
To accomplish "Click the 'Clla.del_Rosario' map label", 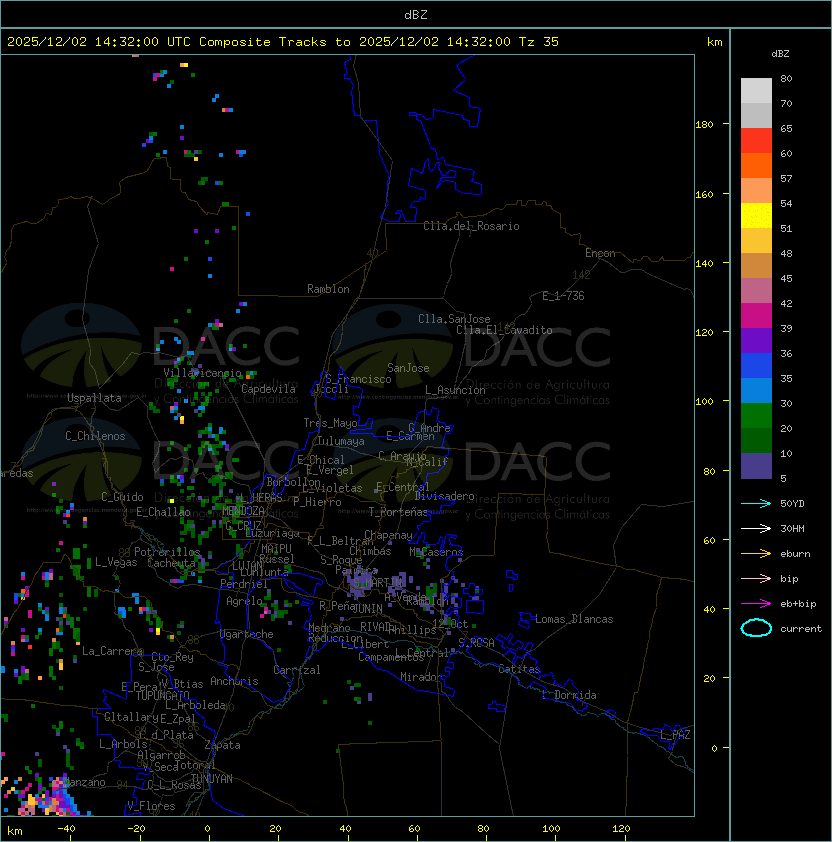I will [x=471, y=226].
